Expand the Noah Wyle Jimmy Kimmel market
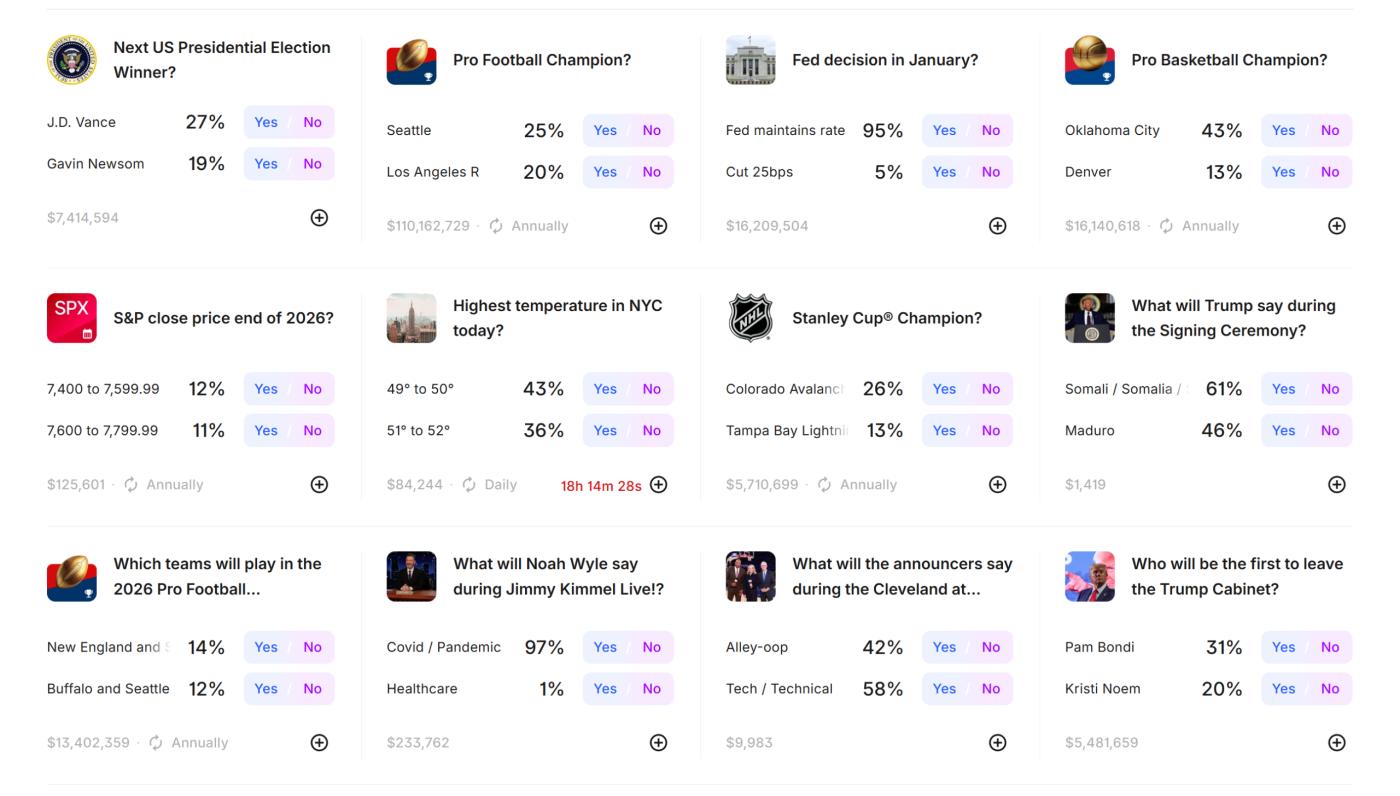 (x=658, y=743)
